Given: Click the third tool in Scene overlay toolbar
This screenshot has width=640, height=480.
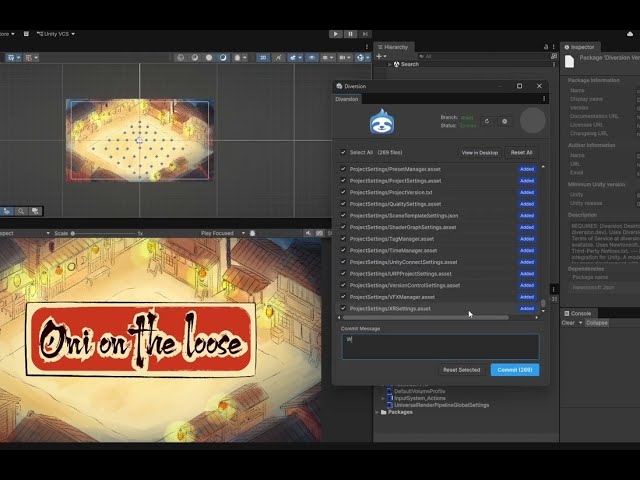Looking at the screenshot, I should pos(35,211).
